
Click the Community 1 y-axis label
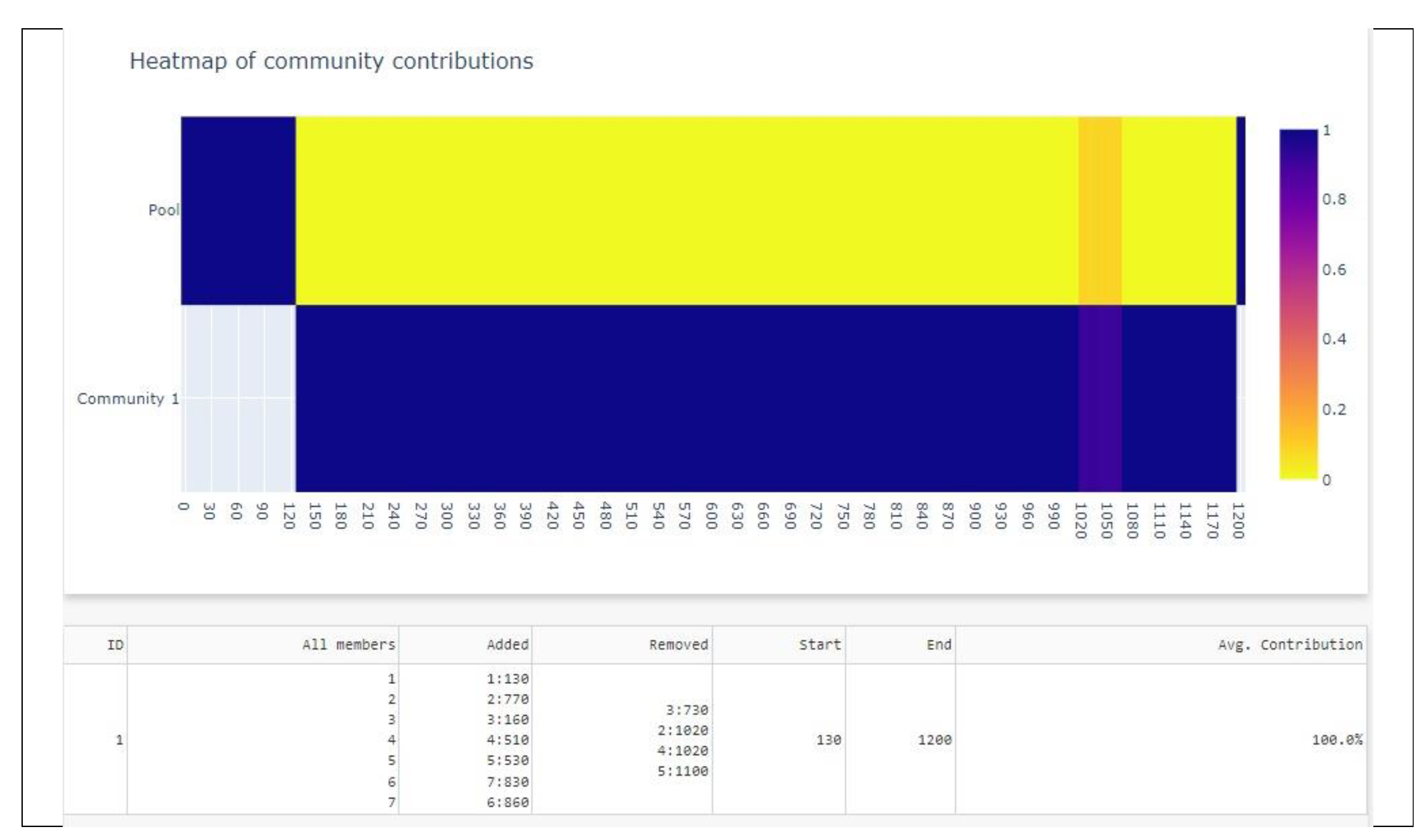pos(128,399)
